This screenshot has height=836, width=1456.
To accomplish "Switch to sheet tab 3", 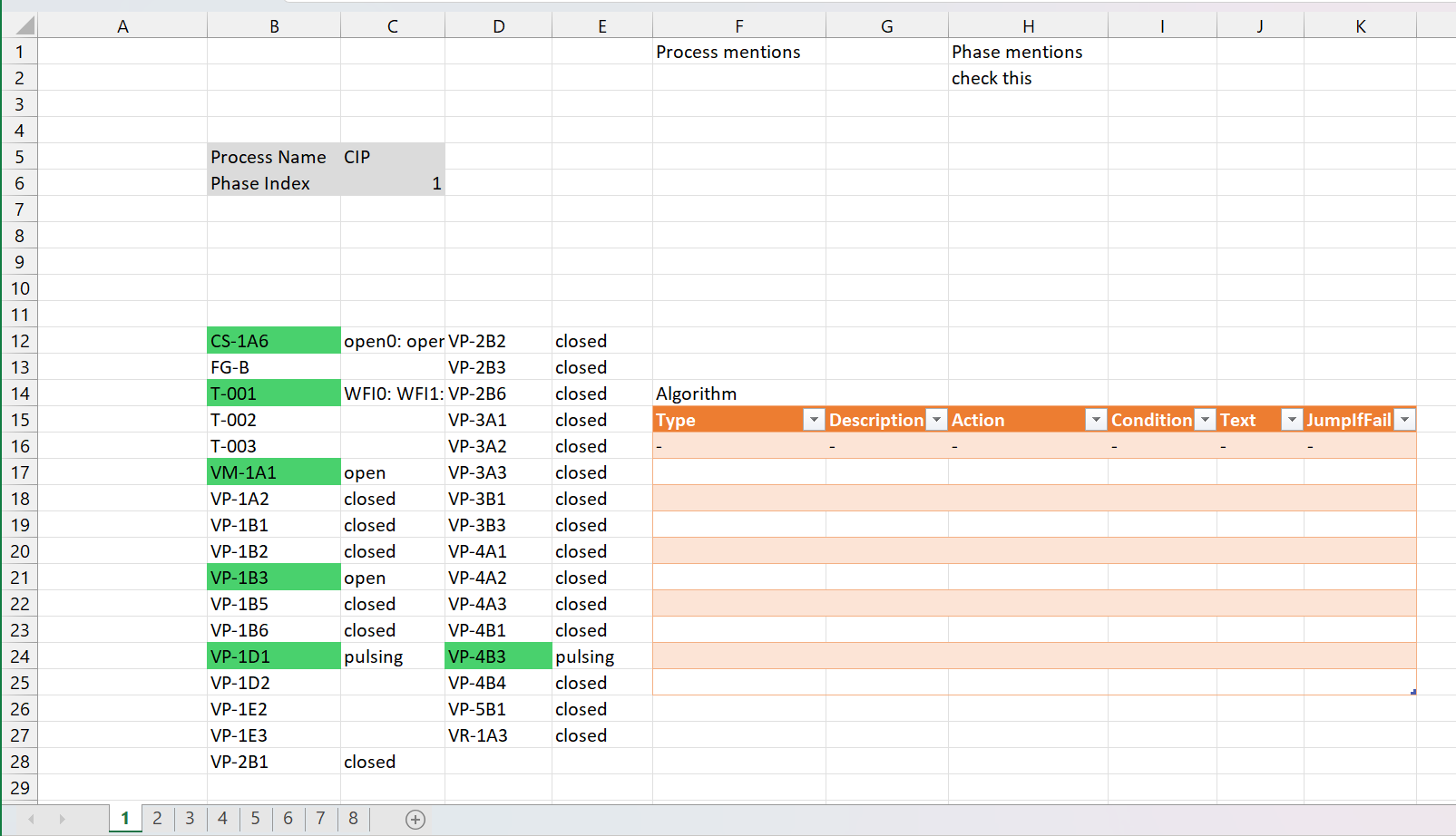I will (x=190, y=819).
